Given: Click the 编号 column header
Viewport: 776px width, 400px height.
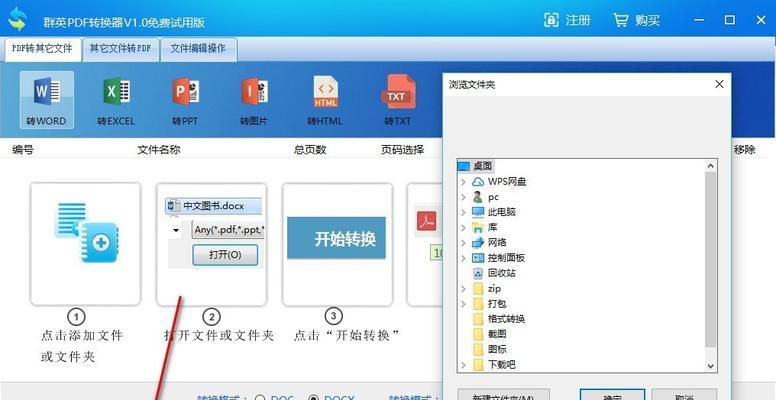Looking at the screenshot, I should click(23, 150).
